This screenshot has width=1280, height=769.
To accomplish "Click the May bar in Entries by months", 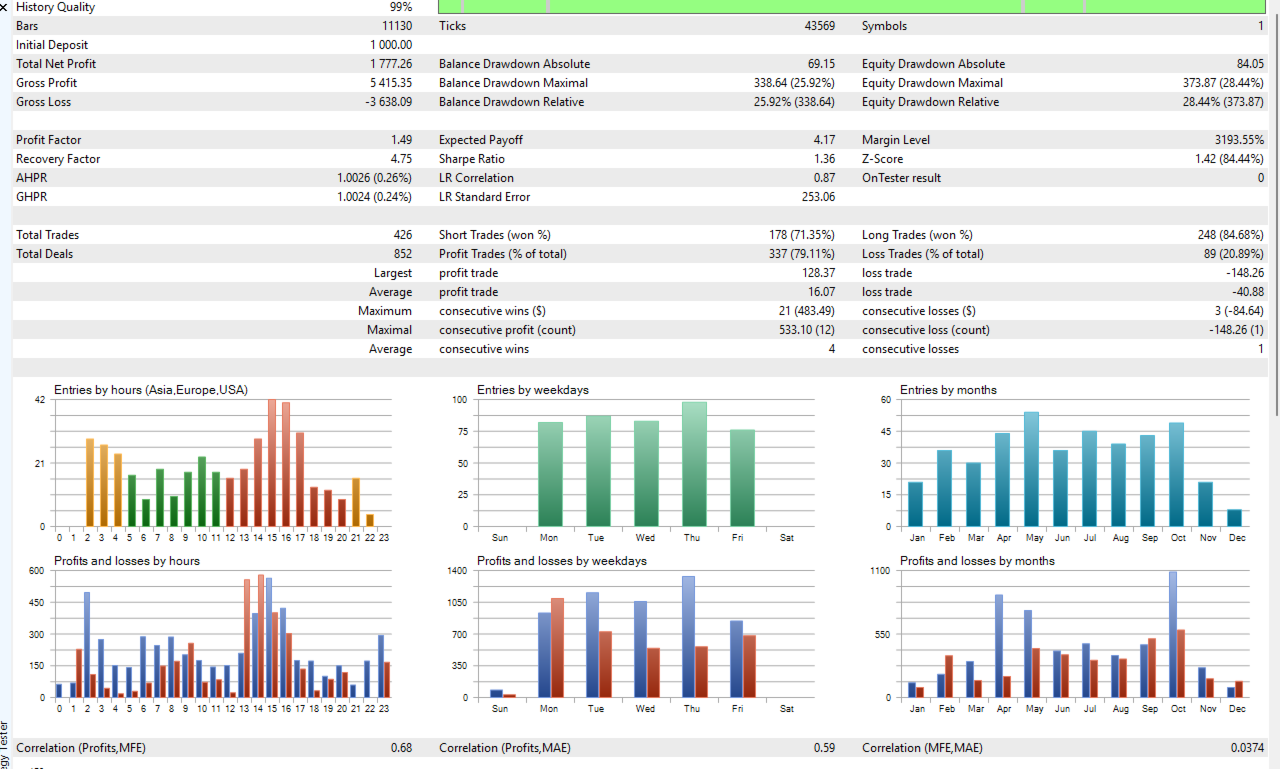I will 1031,469.
